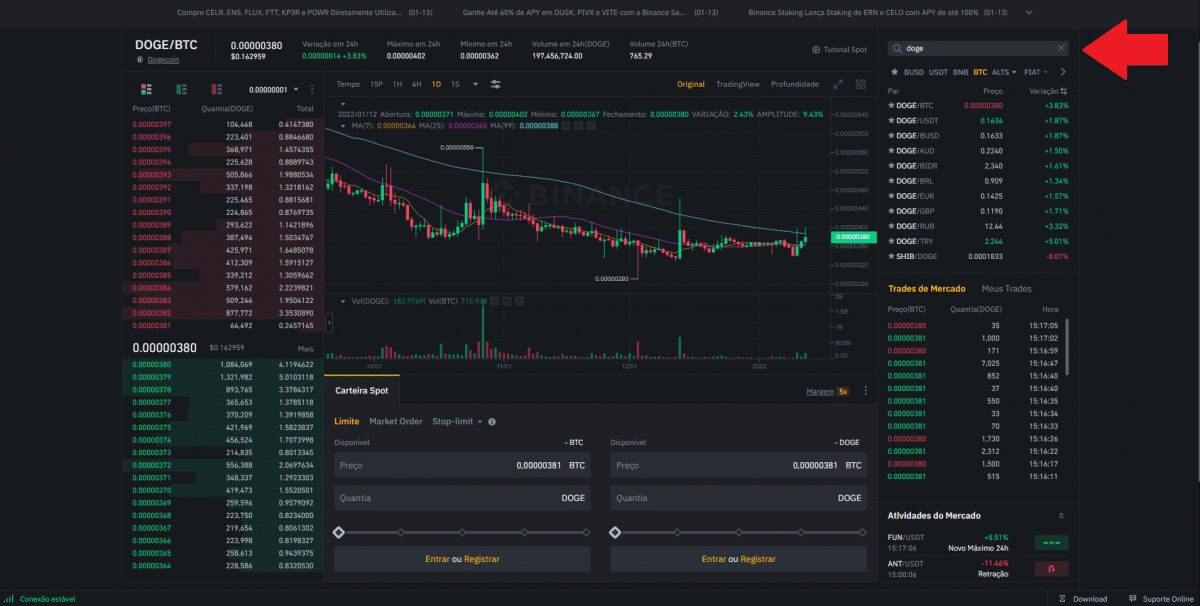This screenshot has height=606, width=1200.
Task: Click ask price 0.00000397 in order book
Action: pyautogui.click(x=152, y=124)
